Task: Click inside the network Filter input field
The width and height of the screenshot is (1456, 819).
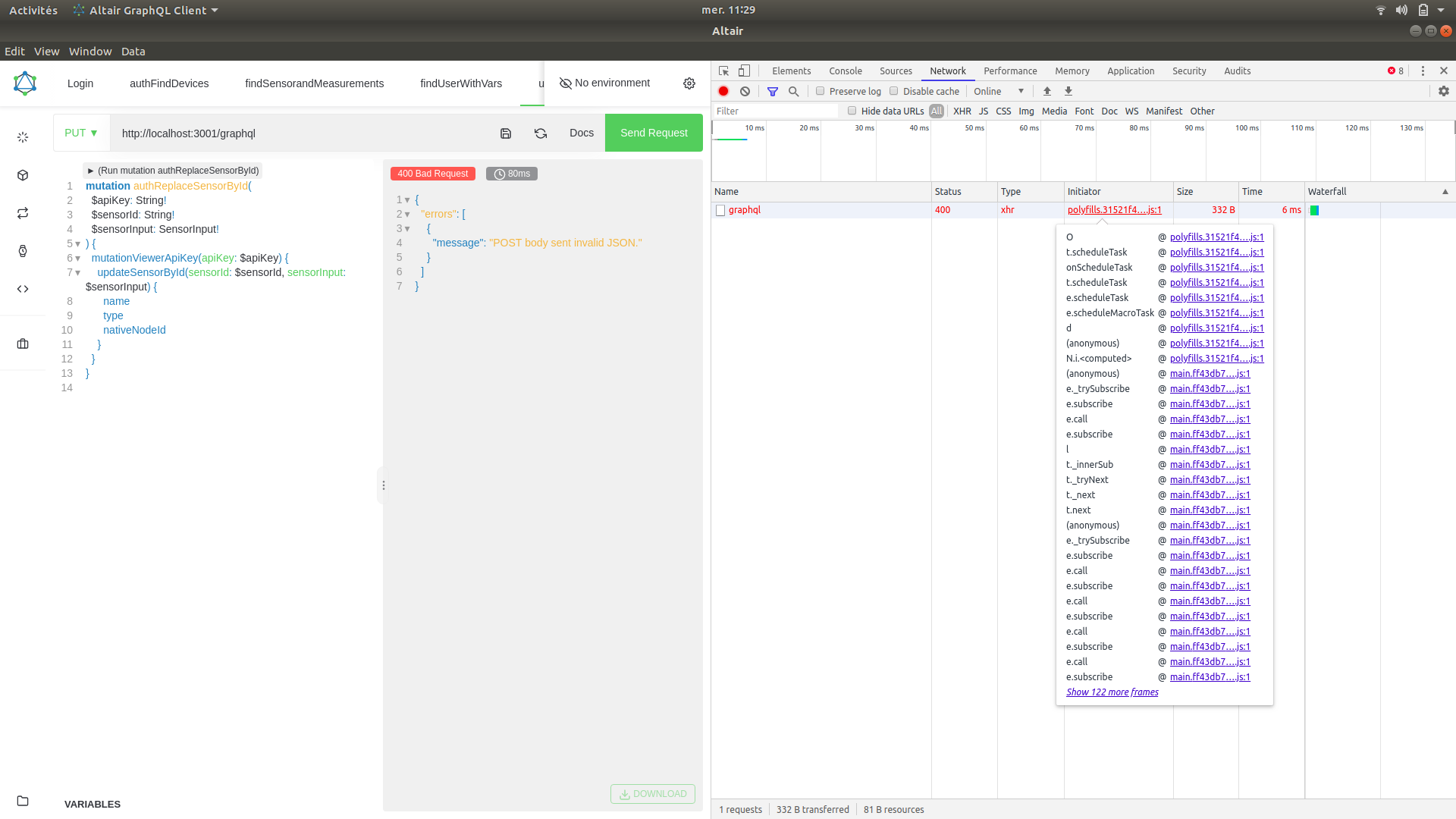Action: coord(773,111)
